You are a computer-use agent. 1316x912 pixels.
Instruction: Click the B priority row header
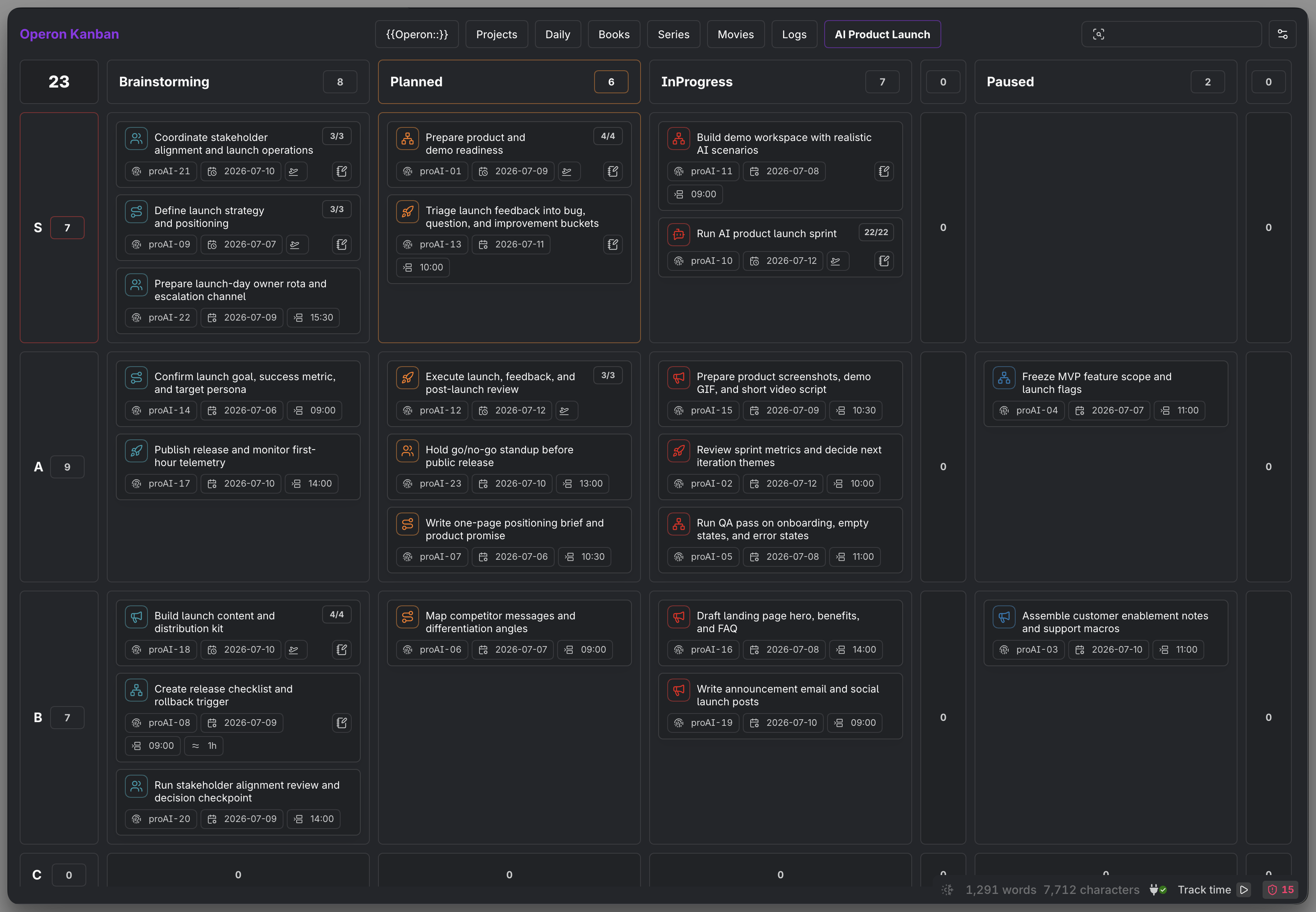click(x=59, y=717)
